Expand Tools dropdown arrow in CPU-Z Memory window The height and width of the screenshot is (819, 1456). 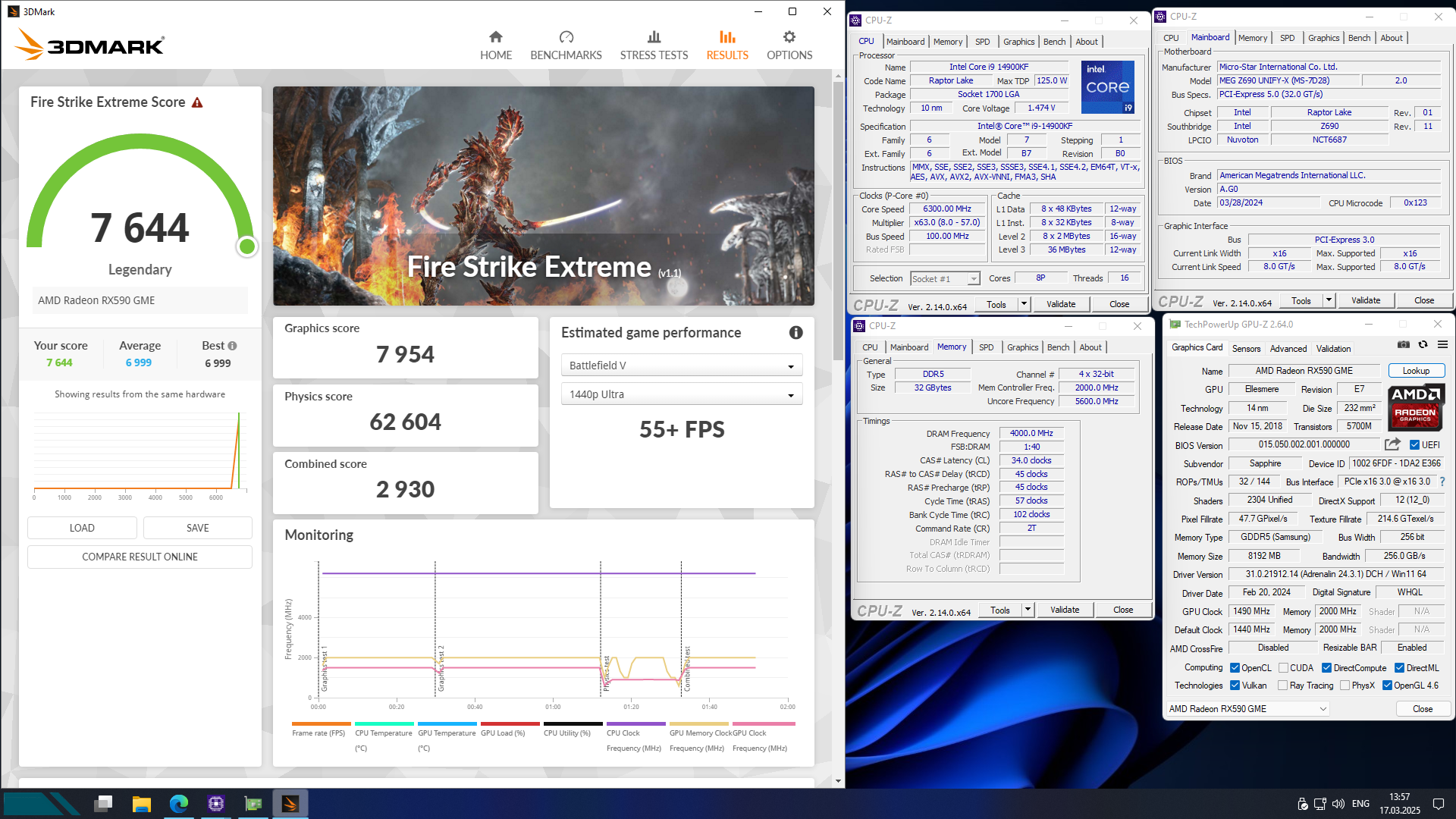1028,610
